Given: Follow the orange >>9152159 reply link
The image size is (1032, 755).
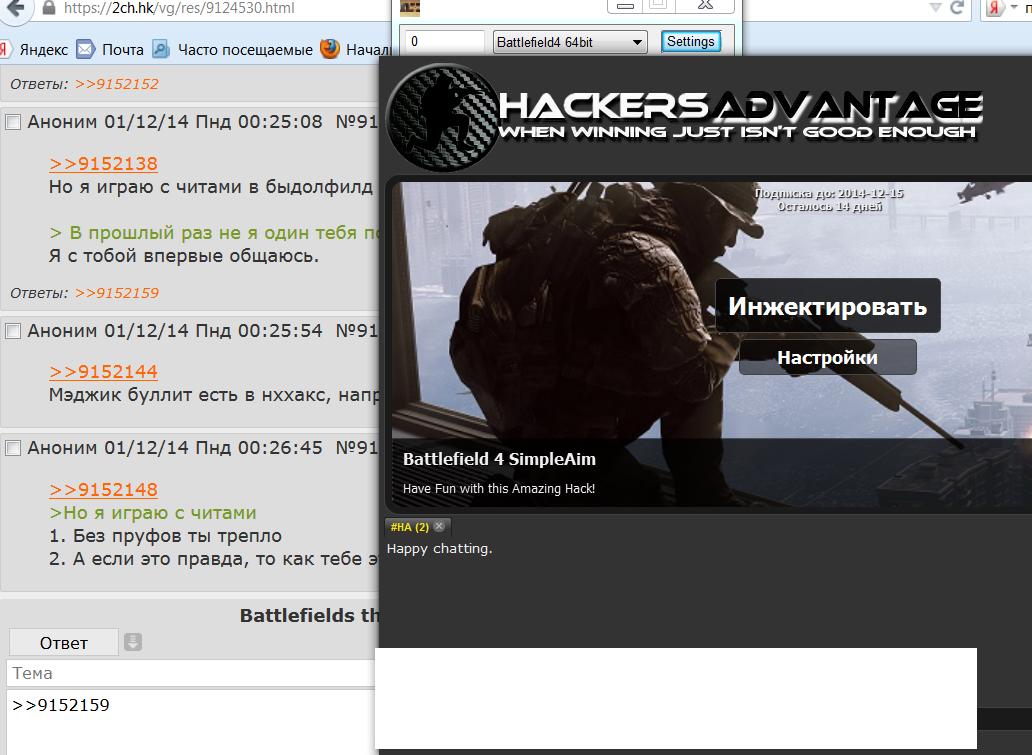Looking at the screenshot, I should 117,293.
